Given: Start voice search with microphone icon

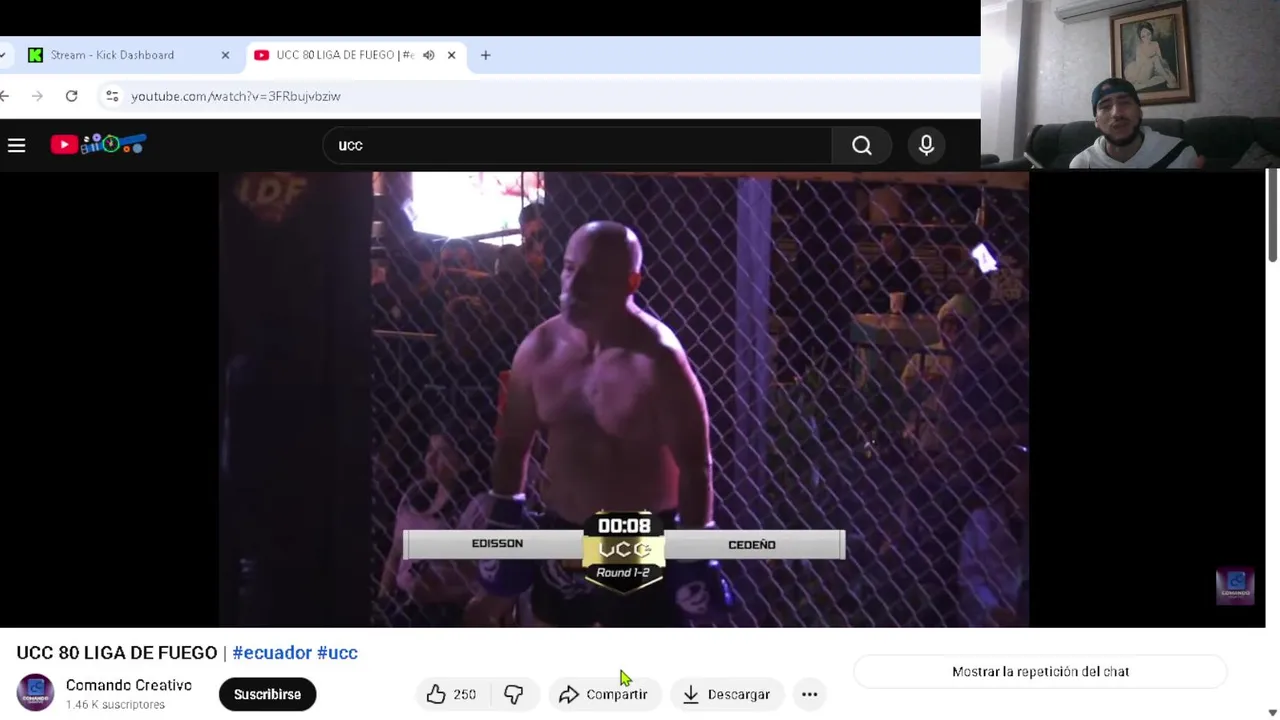Looking at the screenshot, I should click(x=926, y=146).
